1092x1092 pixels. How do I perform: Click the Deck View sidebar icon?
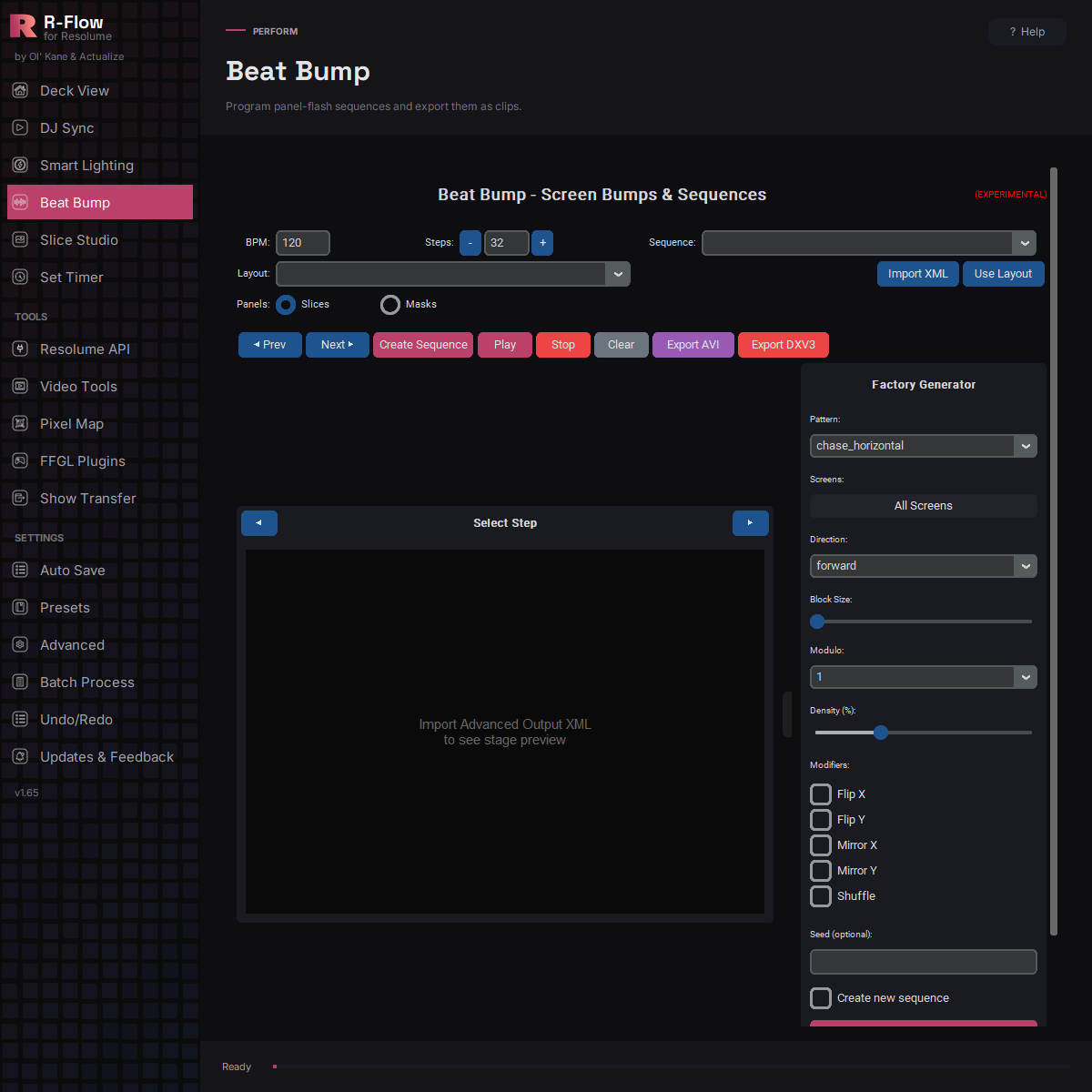pyautogui.click(x=20, y=91)
